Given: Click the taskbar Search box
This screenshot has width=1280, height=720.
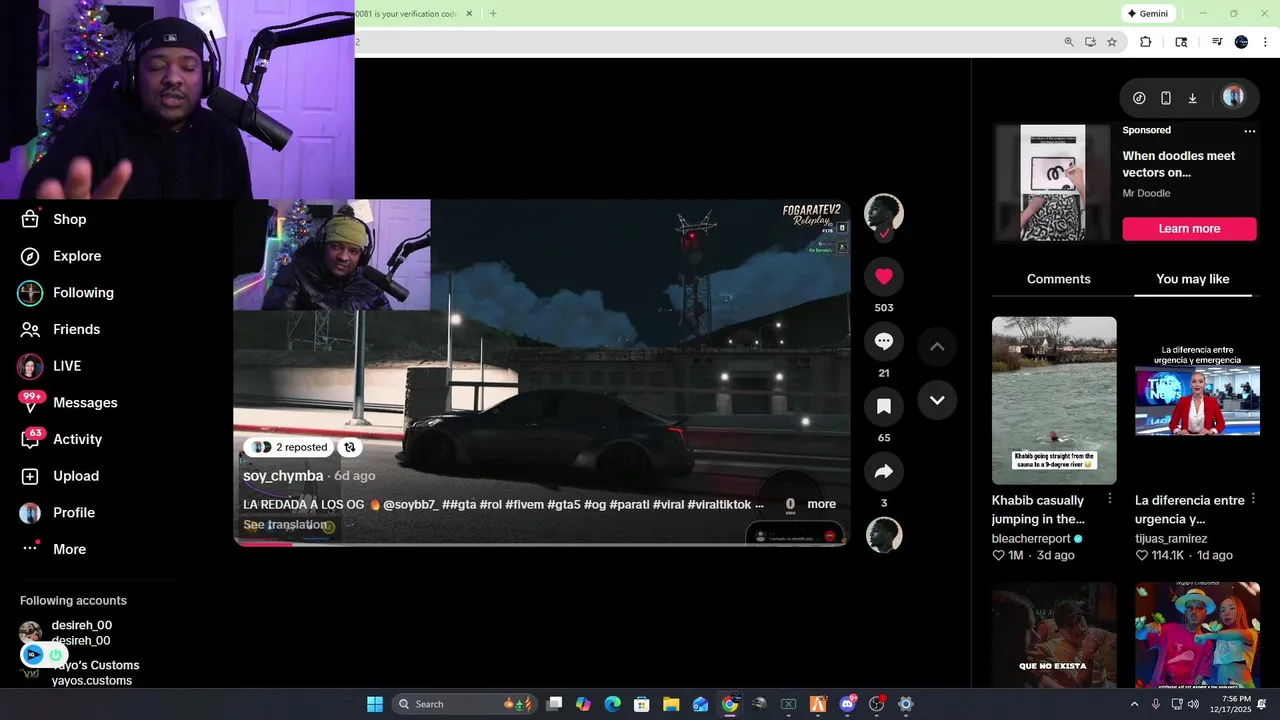Looking at the screenshot, I should coord(466,704).
